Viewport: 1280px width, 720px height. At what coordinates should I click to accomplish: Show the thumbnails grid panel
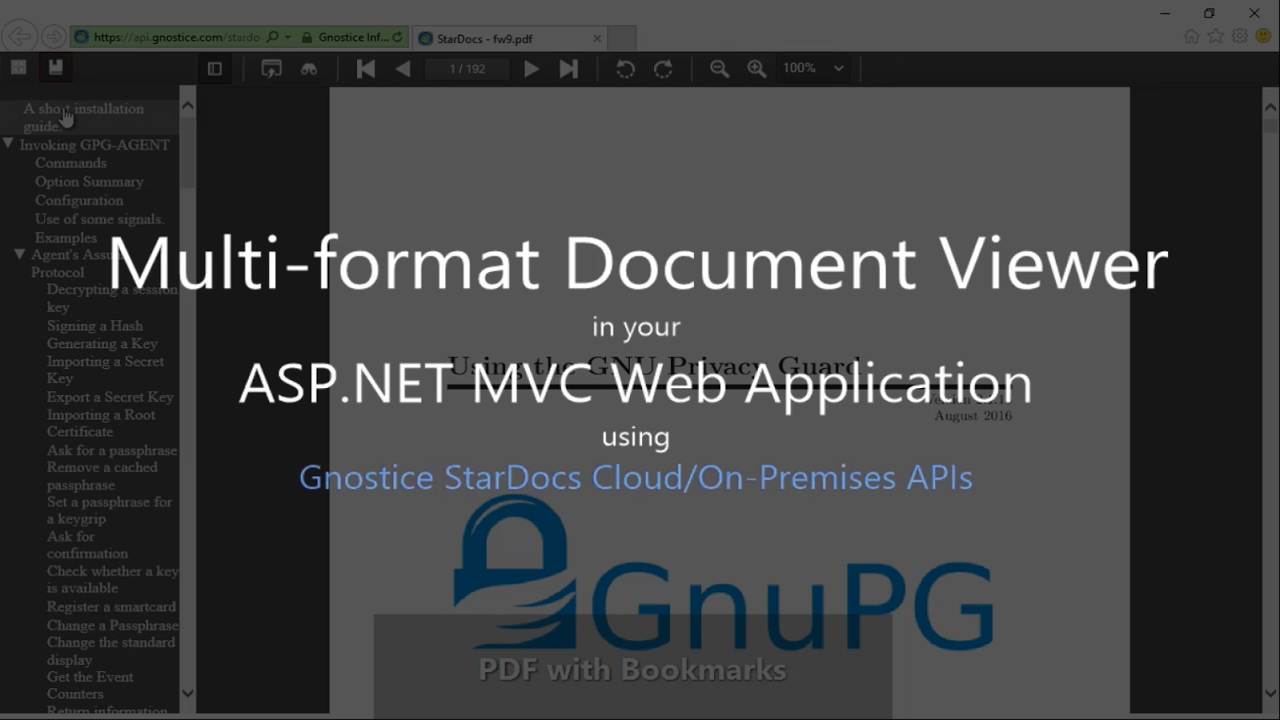(18, 67)
